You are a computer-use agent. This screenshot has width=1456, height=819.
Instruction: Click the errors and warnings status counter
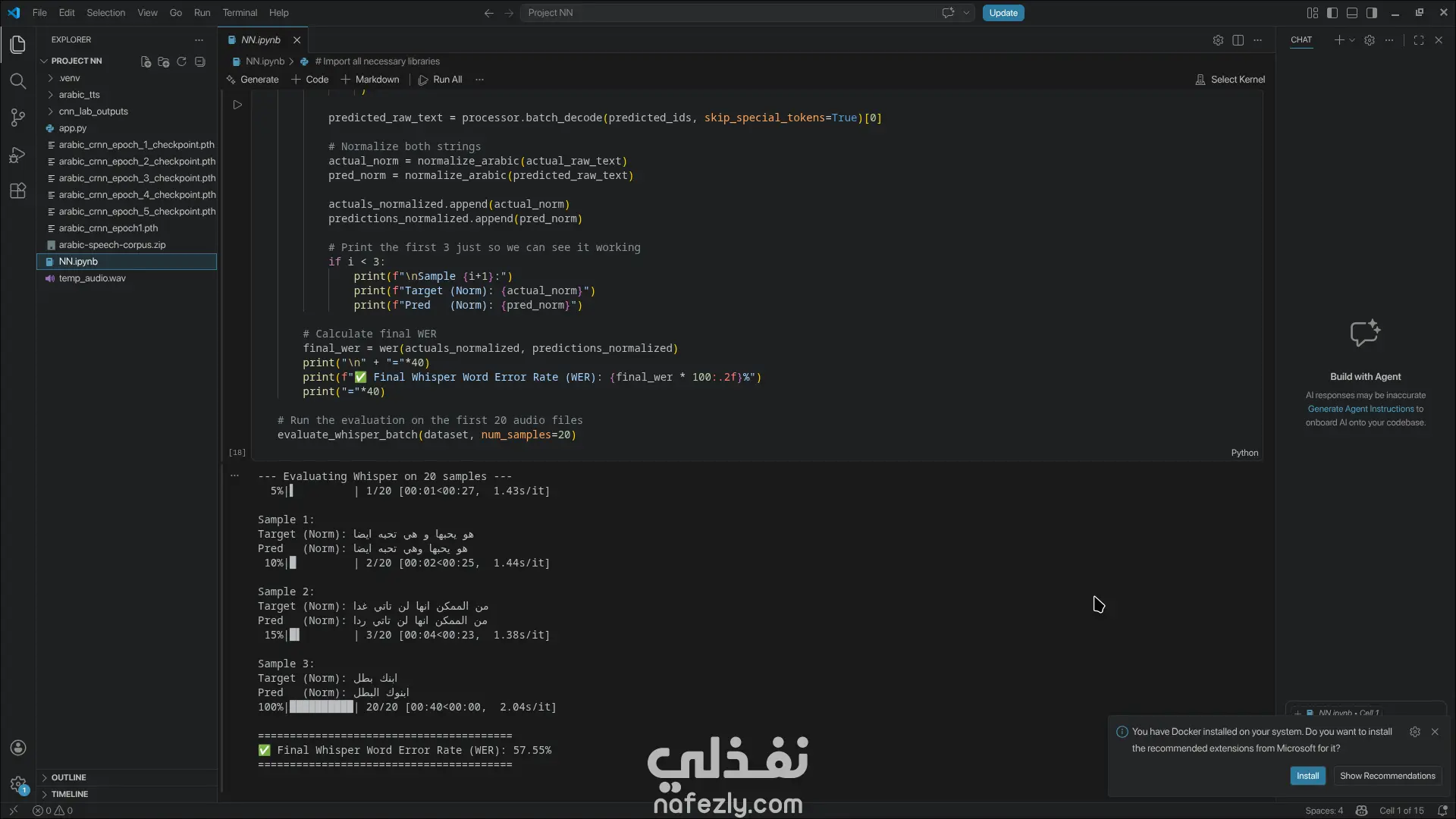(x=52, y=811)
